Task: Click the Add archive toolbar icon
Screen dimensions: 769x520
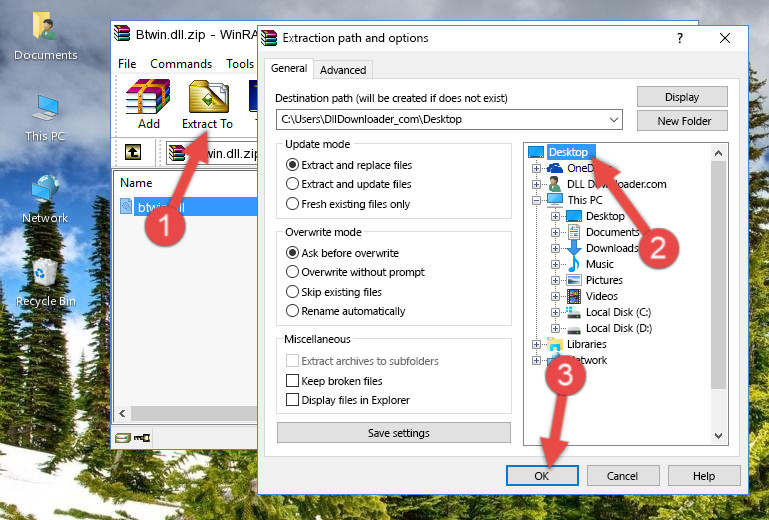Action: (148, 104)
